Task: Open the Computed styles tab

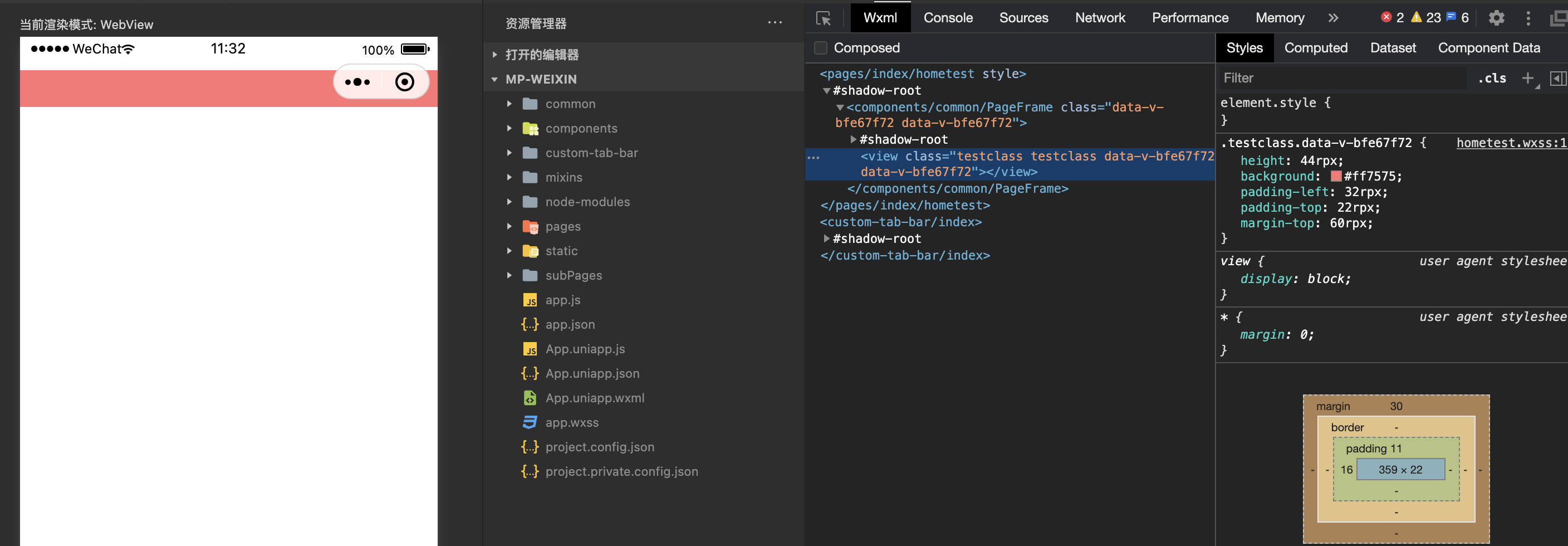Action: tap(1315, 47)
